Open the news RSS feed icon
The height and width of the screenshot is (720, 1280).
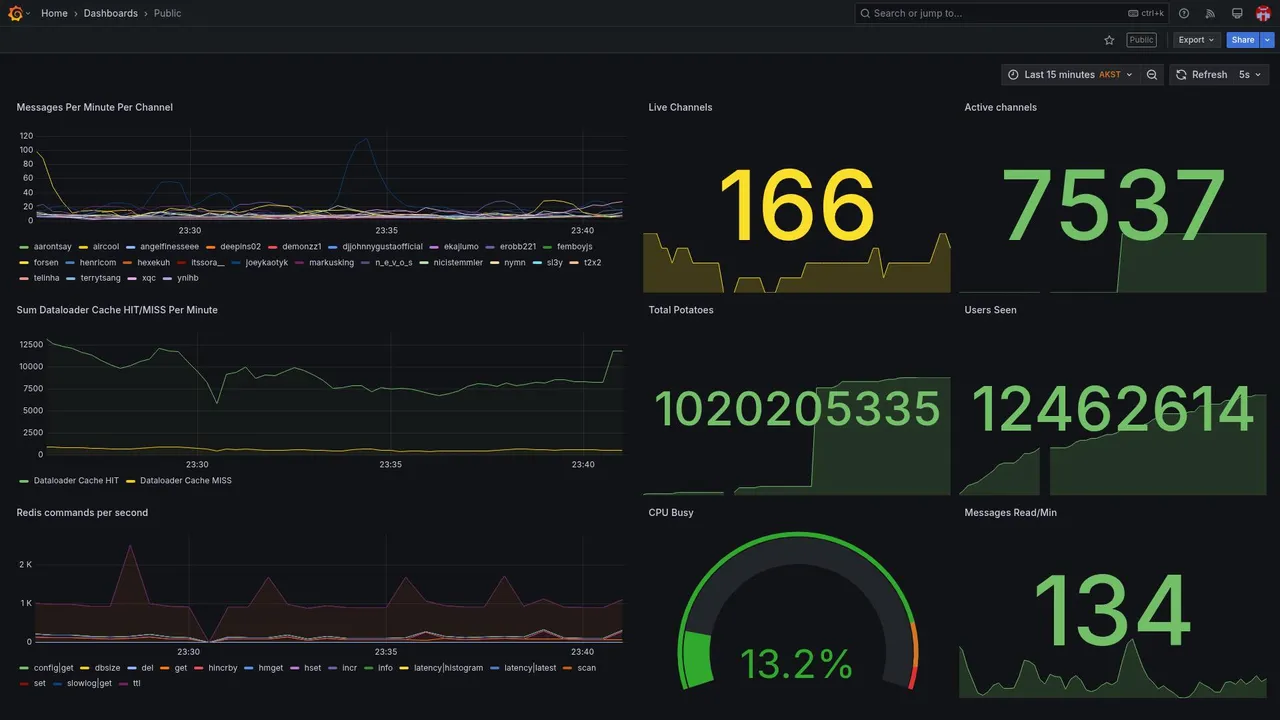click(1210, 13)
